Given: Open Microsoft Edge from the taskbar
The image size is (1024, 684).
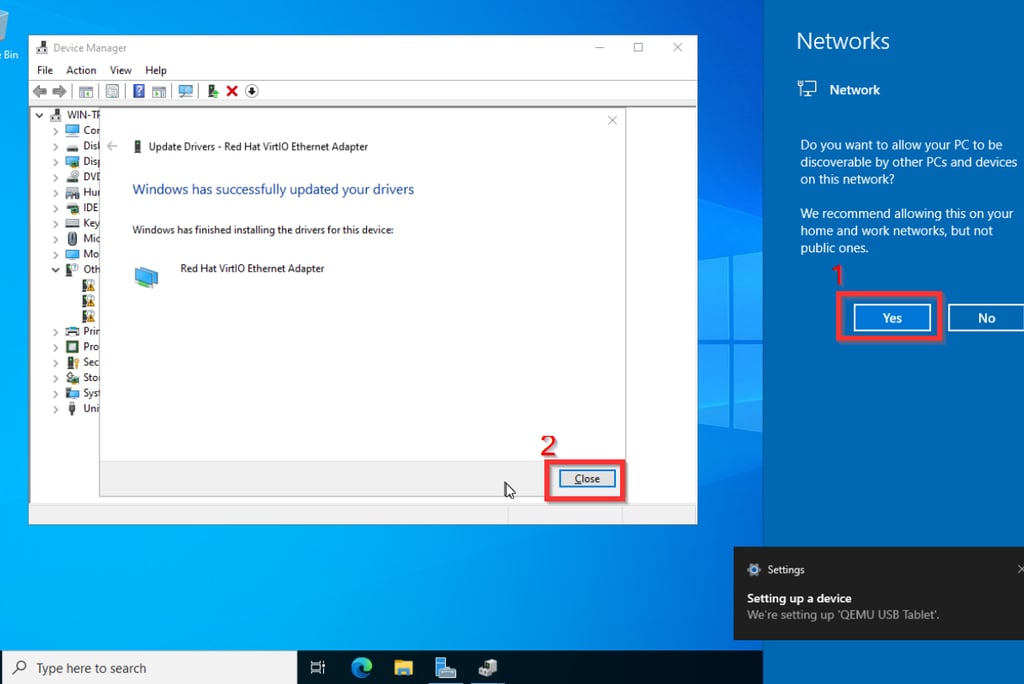Looking at the screenshot, I should click(361, 668).
